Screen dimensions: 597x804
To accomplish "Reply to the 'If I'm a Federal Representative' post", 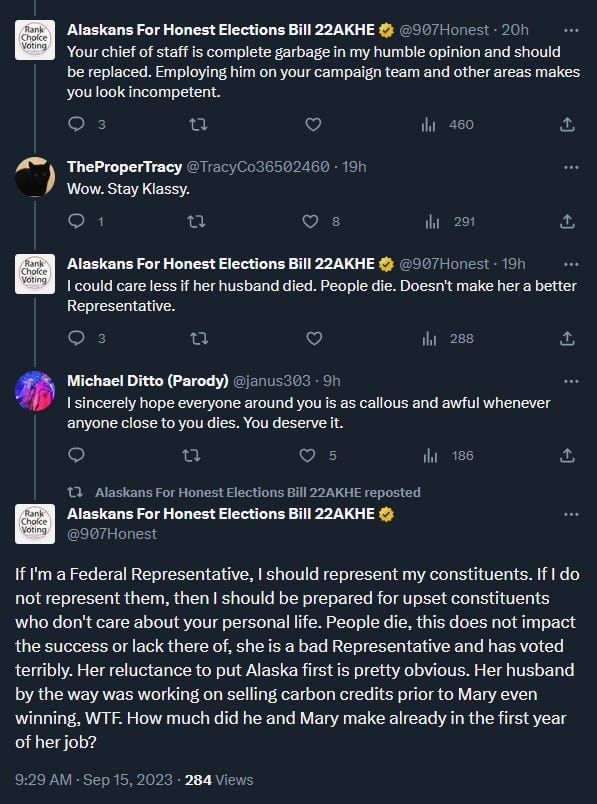I will 77,455.
